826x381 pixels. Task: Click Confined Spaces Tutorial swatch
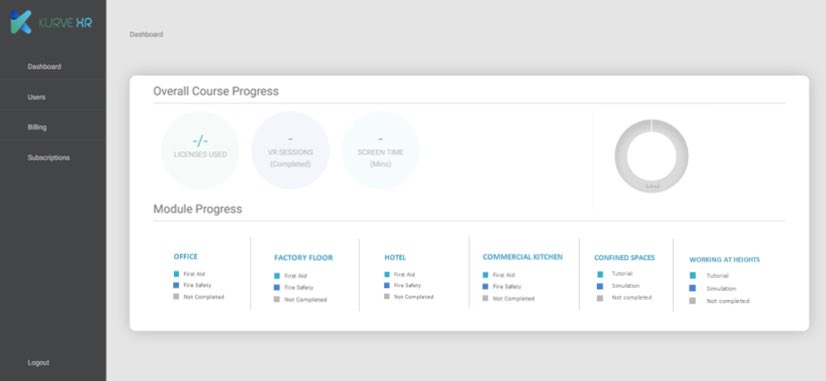(600, 275)
